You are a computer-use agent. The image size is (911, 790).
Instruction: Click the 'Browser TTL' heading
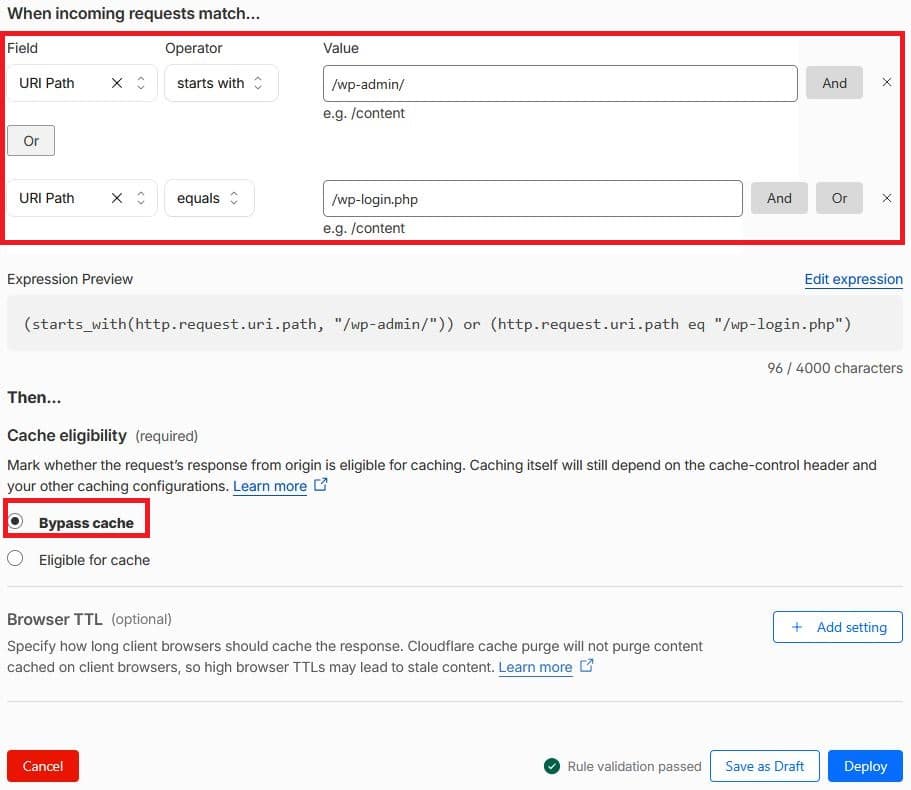pos(55,619)
